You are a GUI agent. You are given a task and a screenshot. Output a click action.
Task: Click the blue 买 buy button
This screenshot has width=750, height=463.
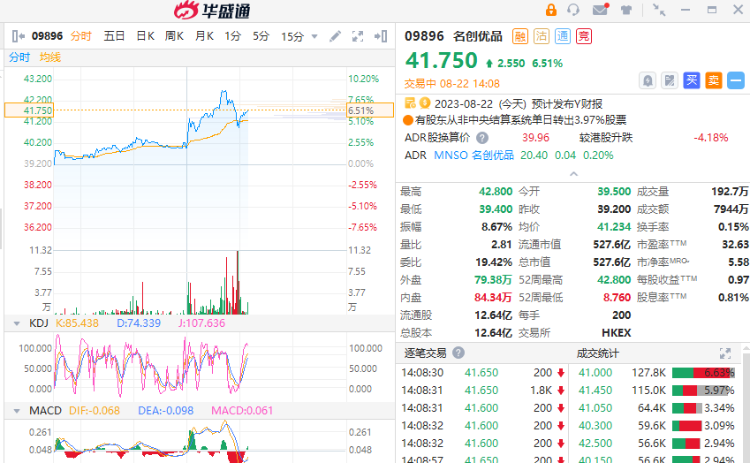pos(692,80)
